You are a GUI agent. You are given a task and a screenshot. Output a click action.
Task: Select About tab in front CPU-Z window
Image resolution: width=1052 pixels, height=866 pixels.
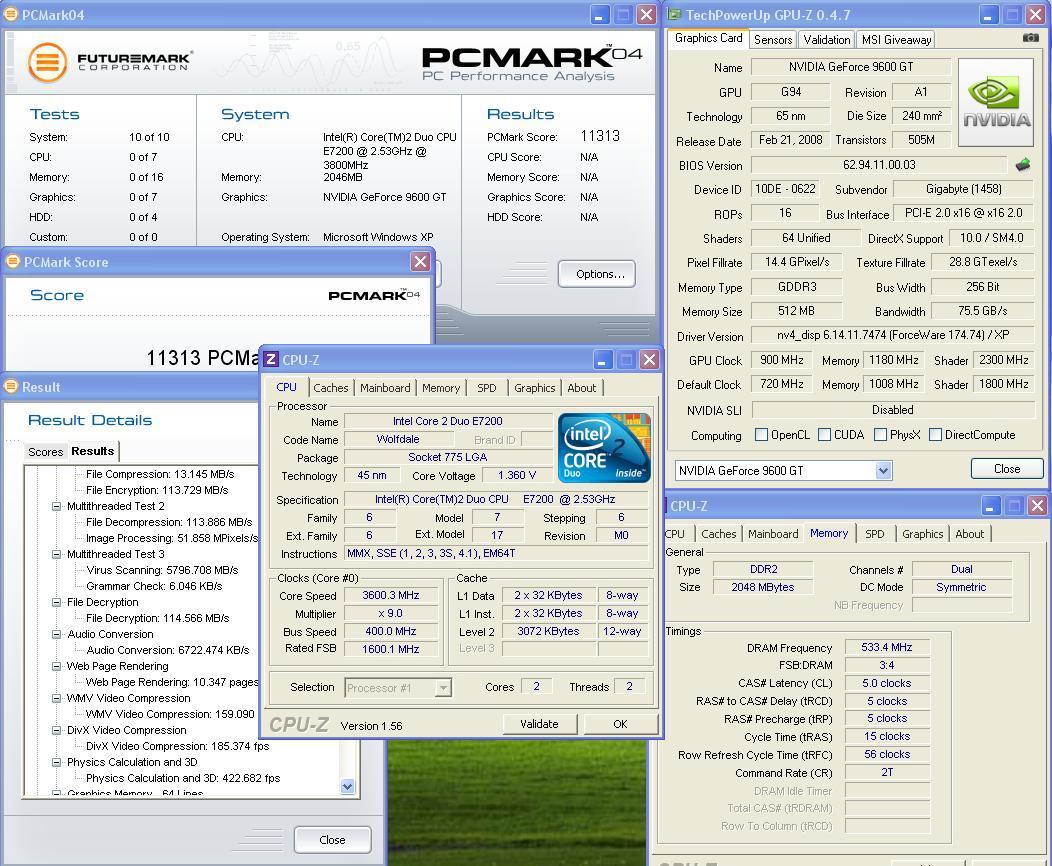(582, 388)
